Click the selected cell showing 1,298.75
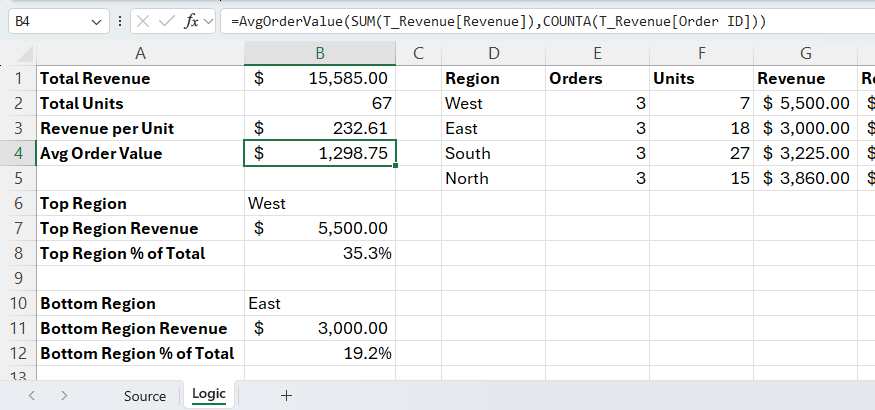This screenshot has height=410, width=875. tap(320, 153)
